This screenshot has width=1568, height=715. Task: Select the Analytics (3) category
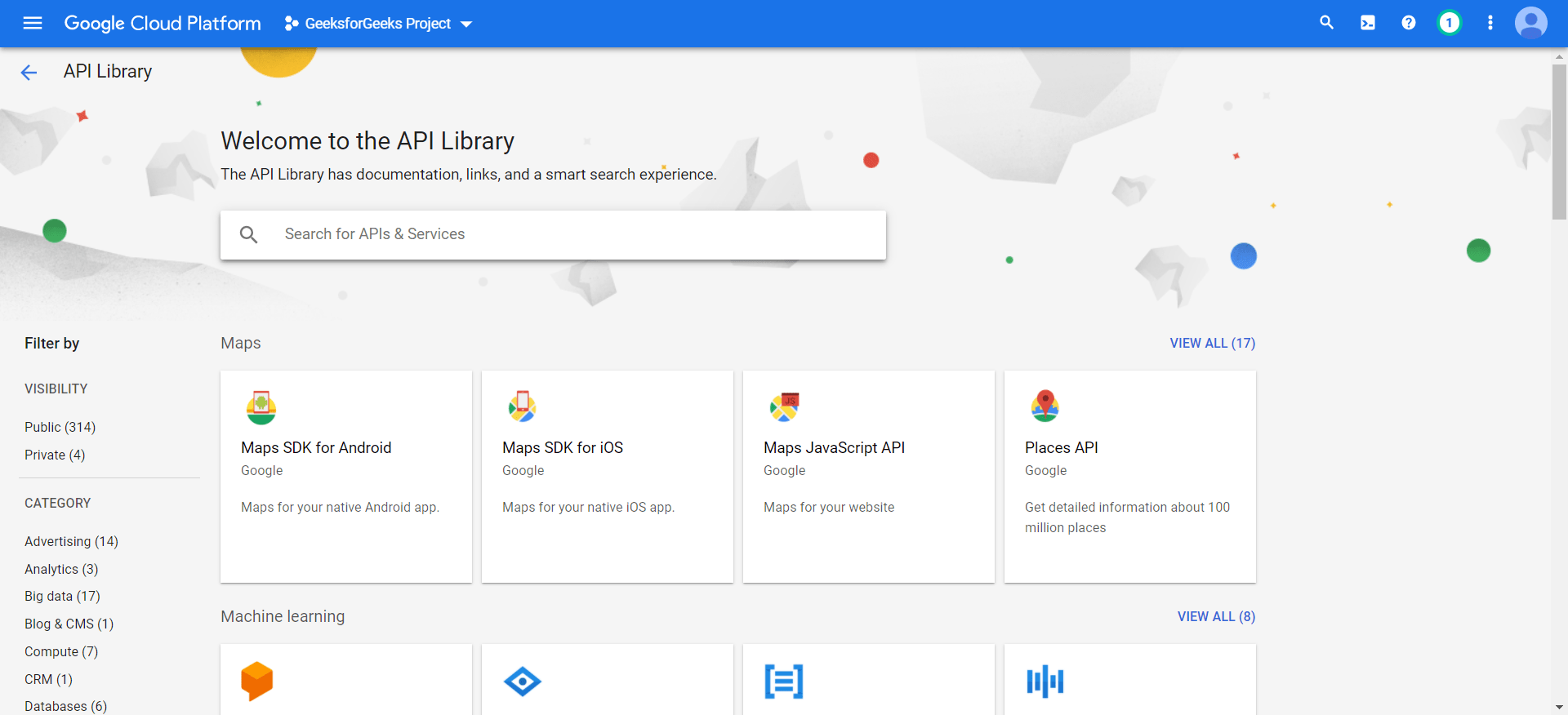61,570
